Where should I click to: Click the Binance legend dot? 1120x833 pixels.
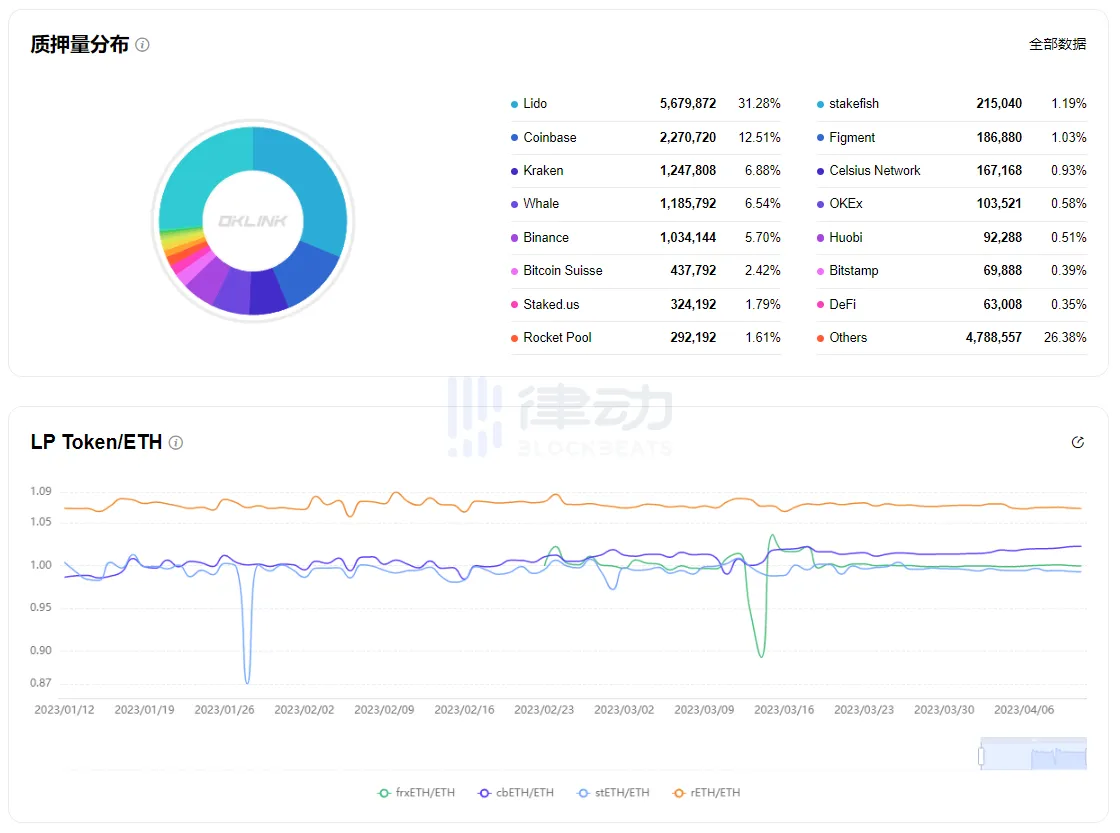coord(512,237)
